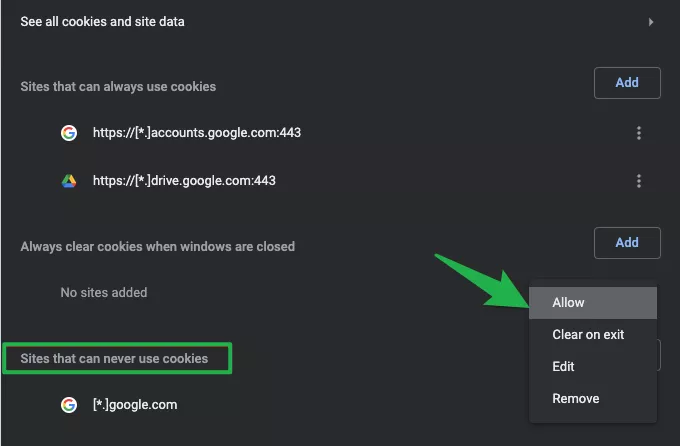Click the Google icon beside [*.]google.com

69,405
